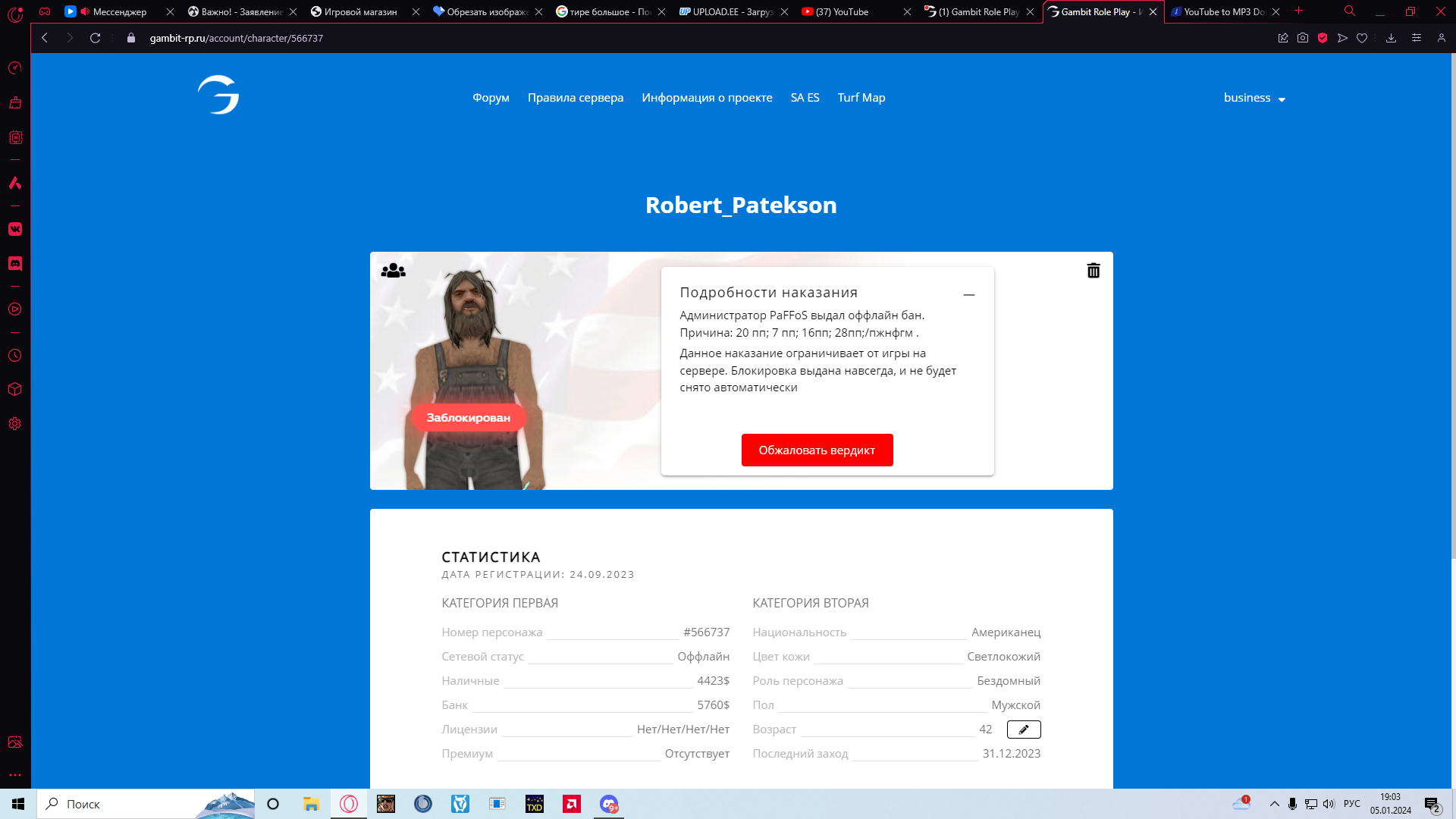
Task: Open the Turf Map menu item
Action: click(x=861, y=98)
